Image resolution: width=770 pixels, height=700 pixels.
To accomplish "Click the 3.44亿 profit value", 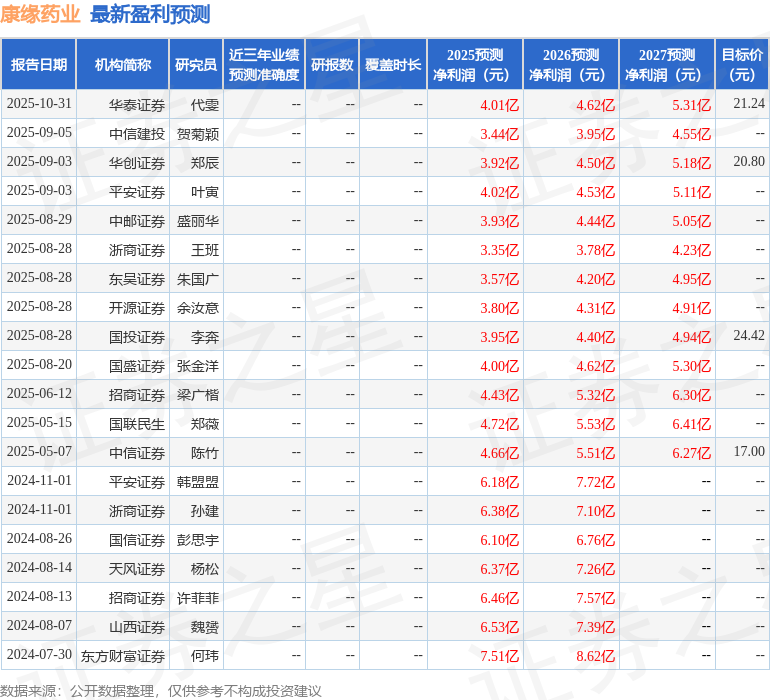I will [x=499, y=134].
